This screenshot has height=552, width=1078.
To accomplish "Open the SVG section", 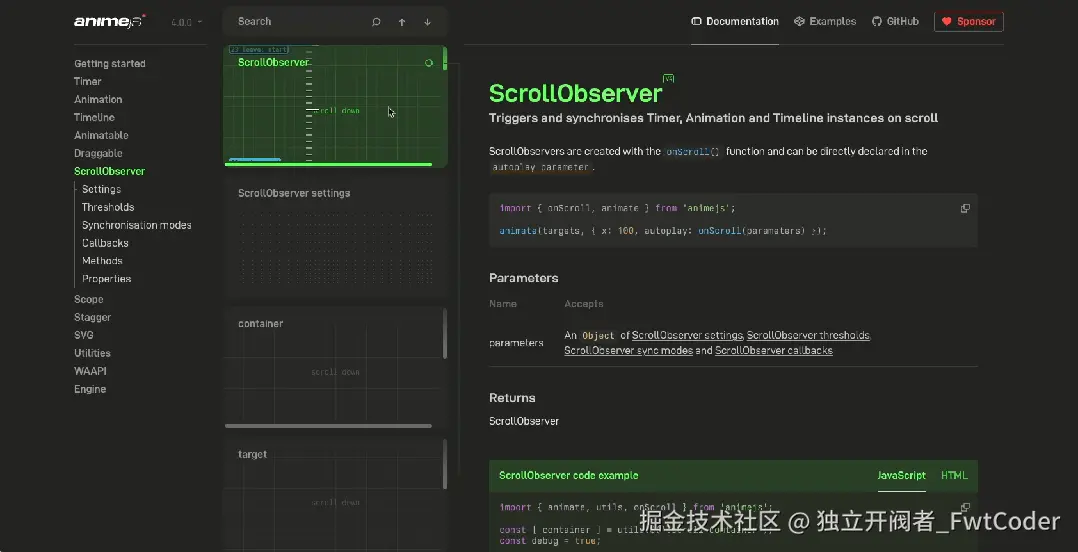I will pyautogui.click(x=84, y=335).
